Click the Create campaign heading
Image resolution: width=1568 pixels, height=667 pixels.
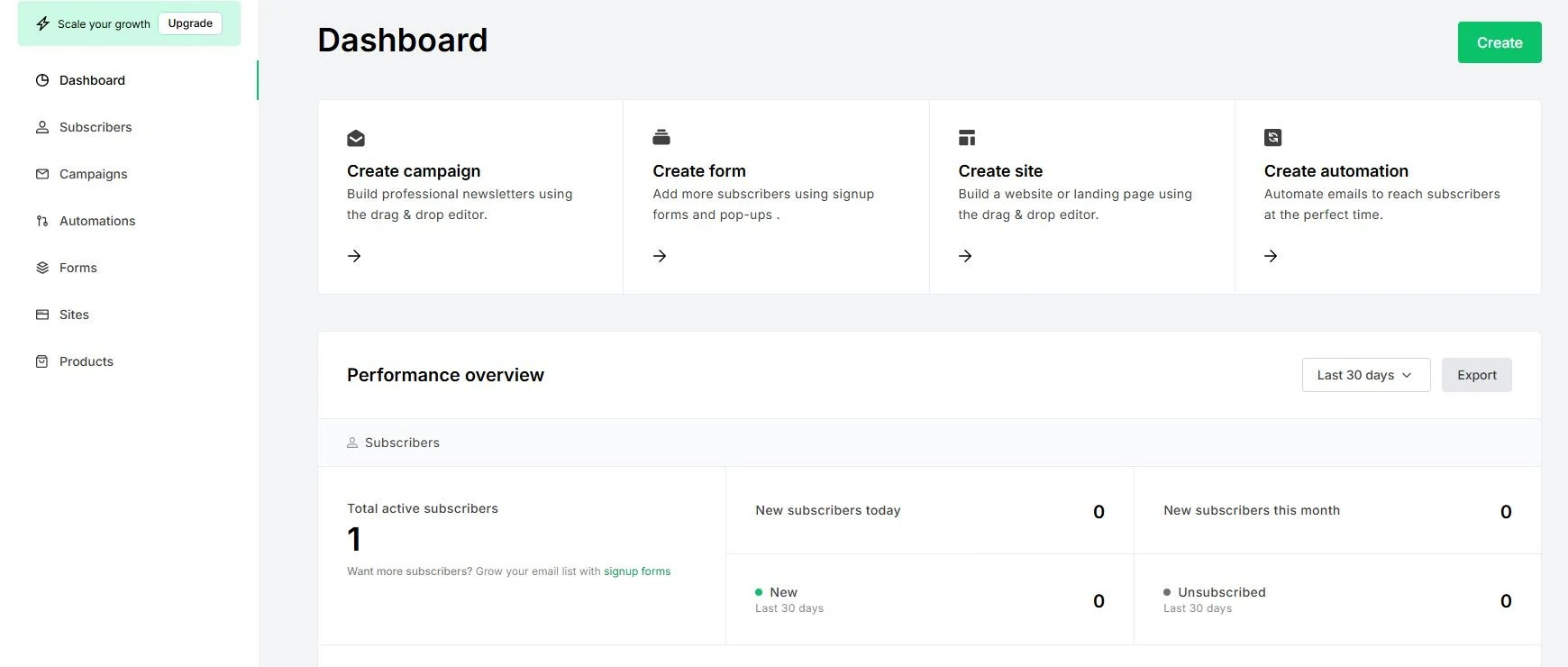pos(414,171)
